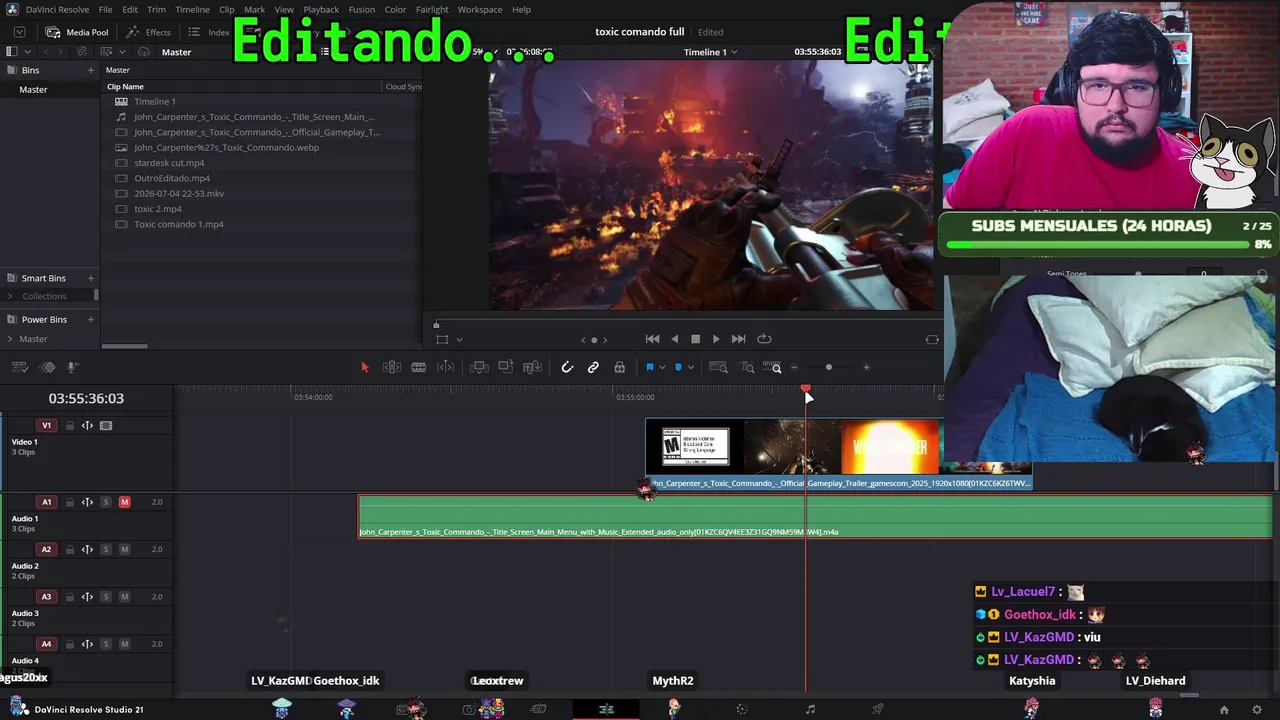Choose the Blade Edit Mode tool
Image resolution: width=1280 pixels, height=720 pixels.
point(419,368)
